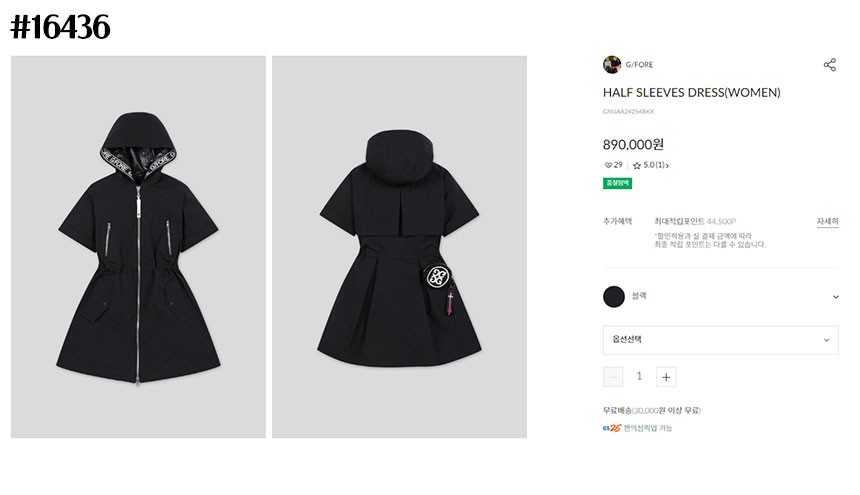Click the green 품절임박 badge
Viewport: 860px width, 495px height.
click(x=617, y=183)
